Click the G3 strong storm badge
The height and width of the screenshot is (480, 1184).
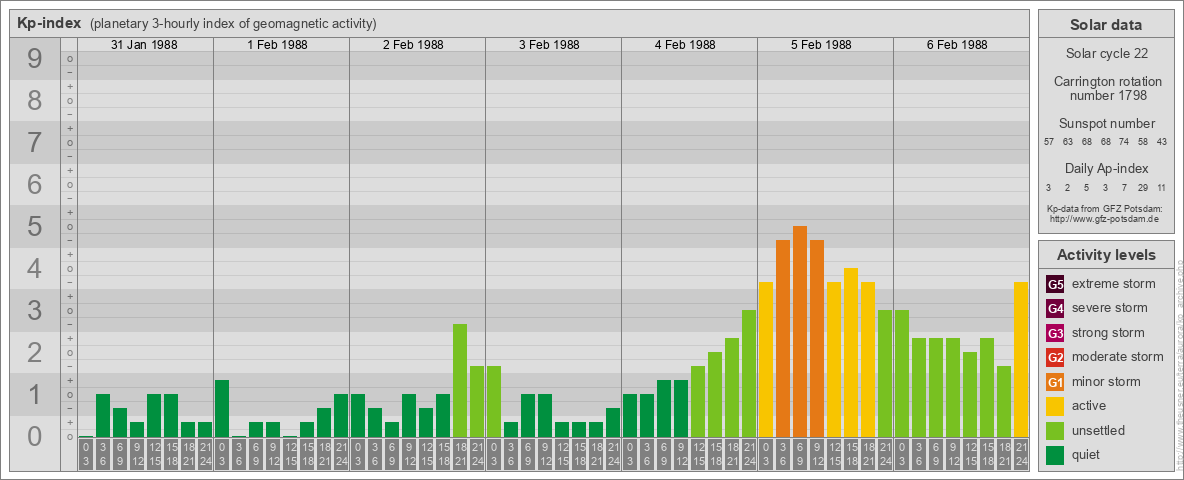(1055, 333)
